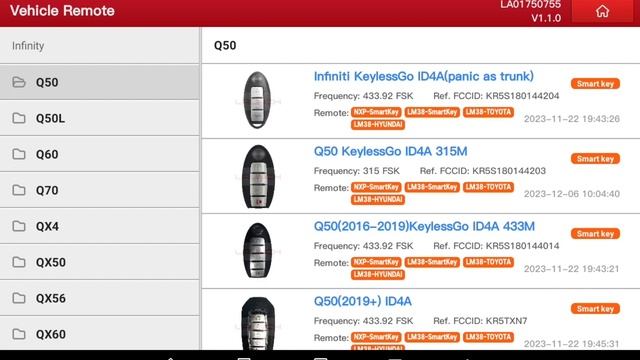
Task: Select QX50 model in list
Action: [x=100, y=262]
